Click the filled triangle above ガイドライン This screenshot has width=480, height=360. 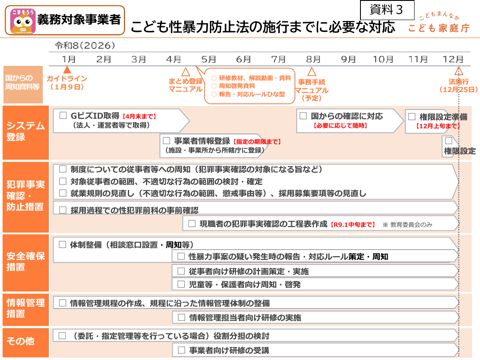tap(67, 70)
